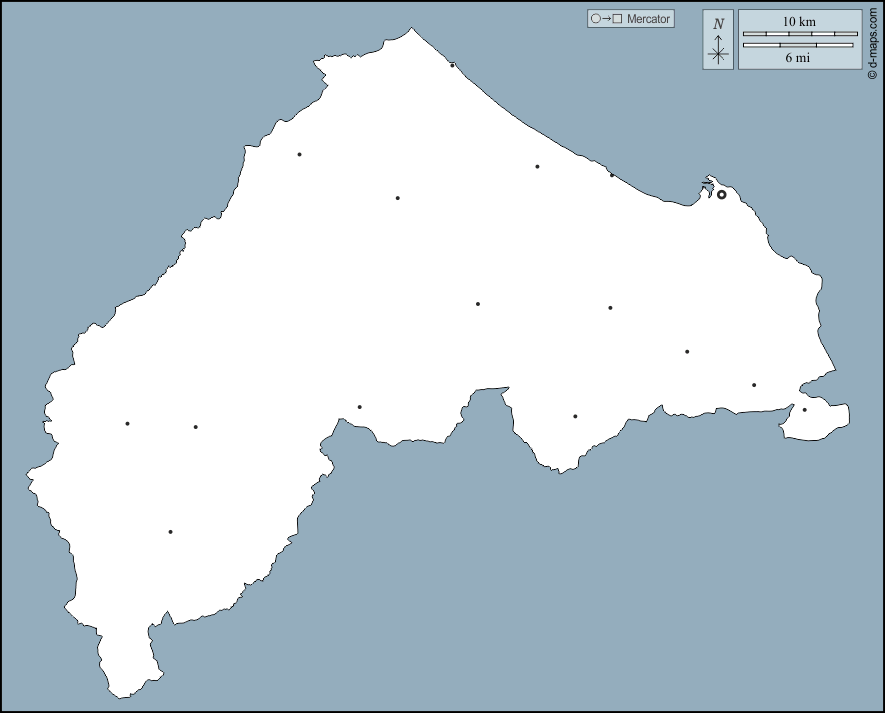Screen dimensions: 885x713
Task: Click the circle-to-square projection icon
Action: [x=606, y=19]
